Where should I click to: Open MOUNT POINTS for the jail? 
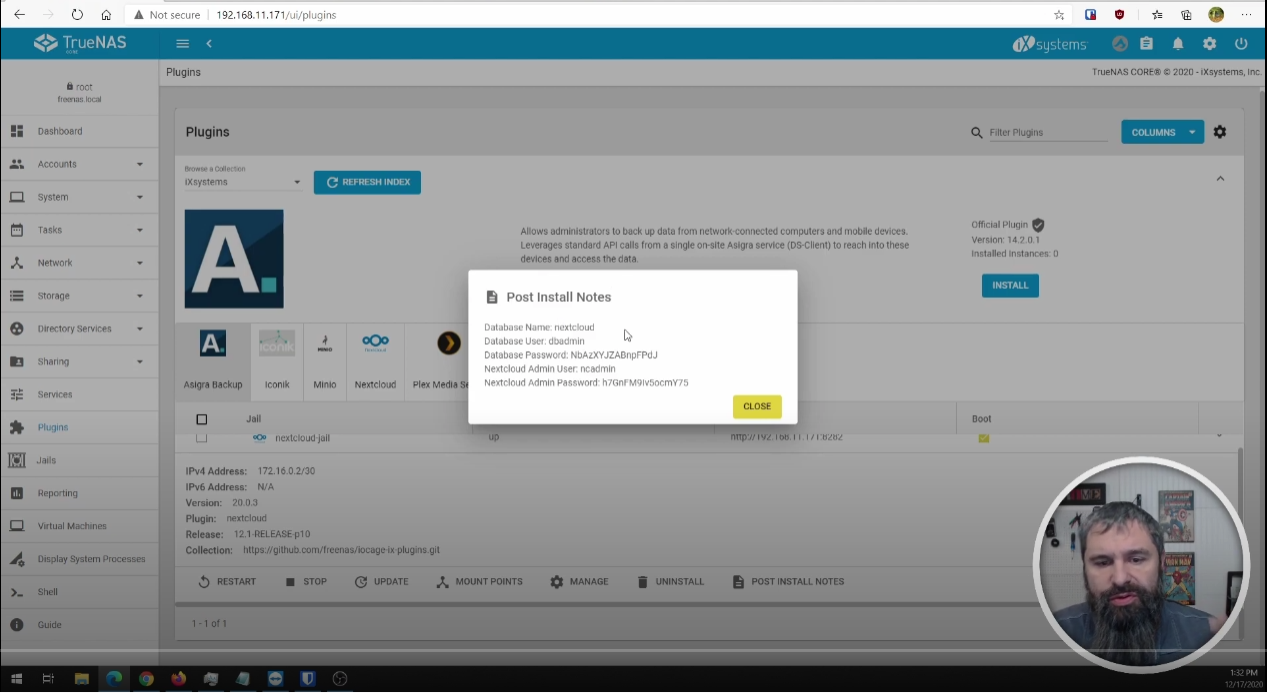pyautogui.click(x=480, y=581)
